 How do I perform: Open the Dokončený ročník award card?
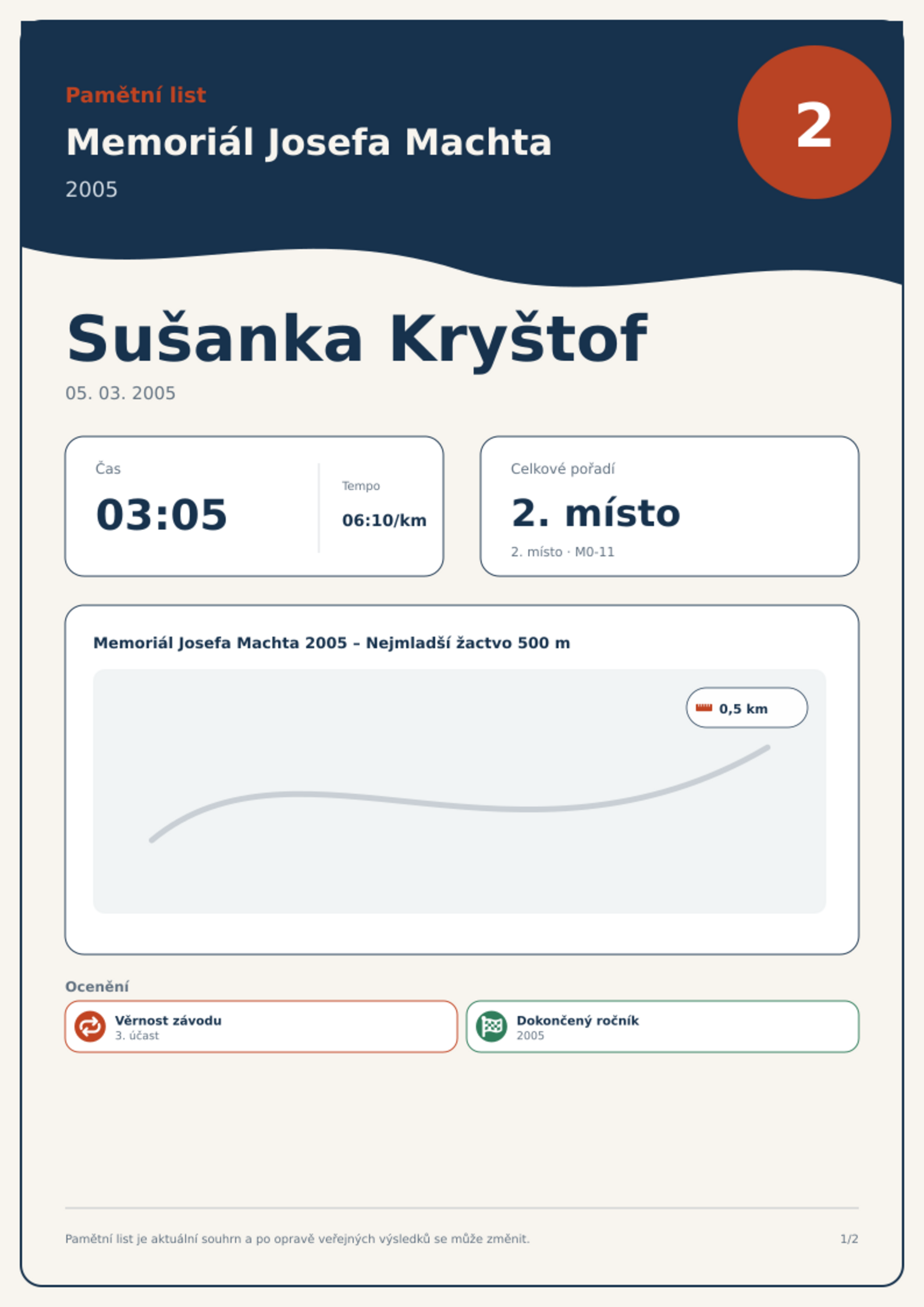click(x=662, y=1027)
